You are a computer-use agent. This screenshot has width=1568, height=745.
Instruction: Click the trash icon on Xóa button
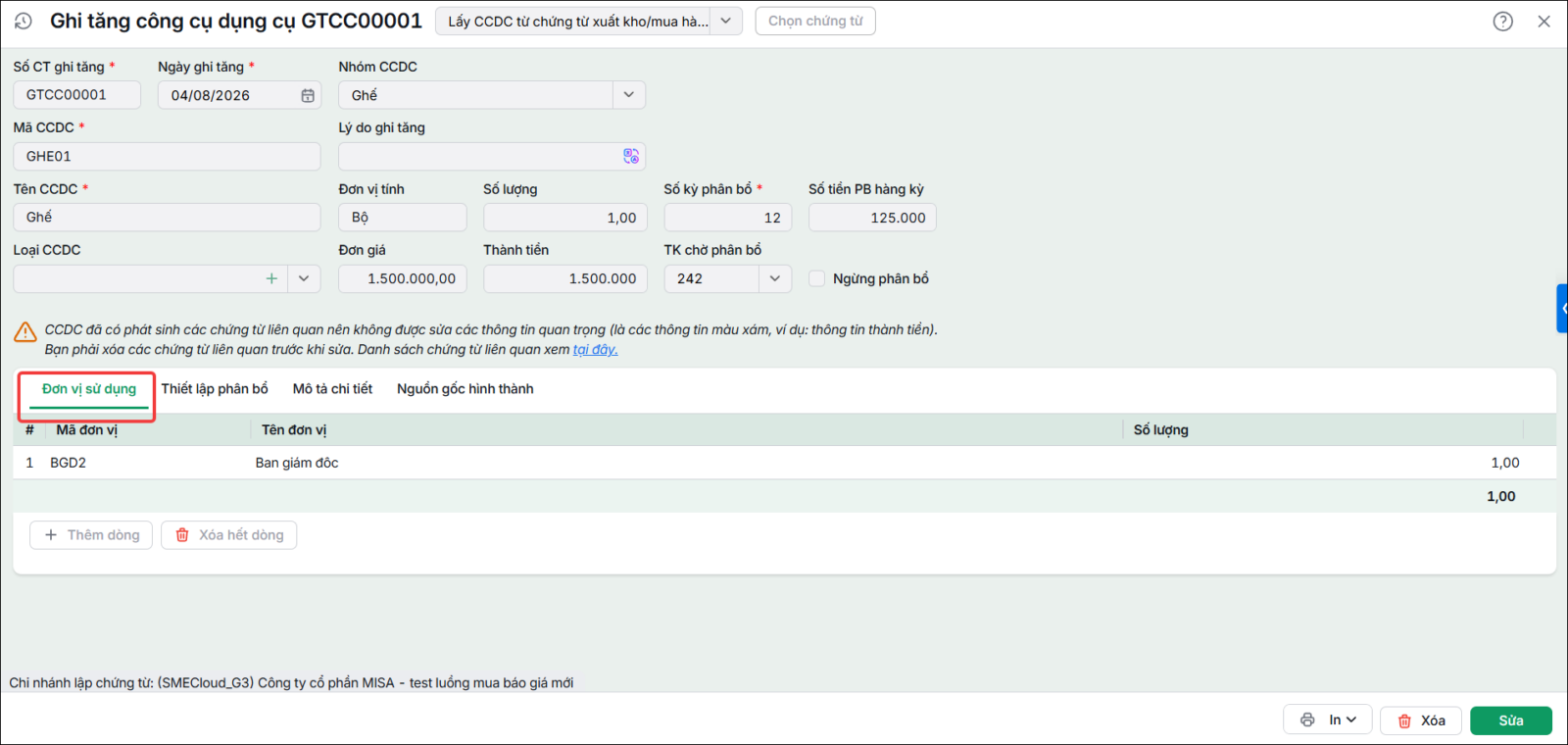click(x=1404, y=720)
